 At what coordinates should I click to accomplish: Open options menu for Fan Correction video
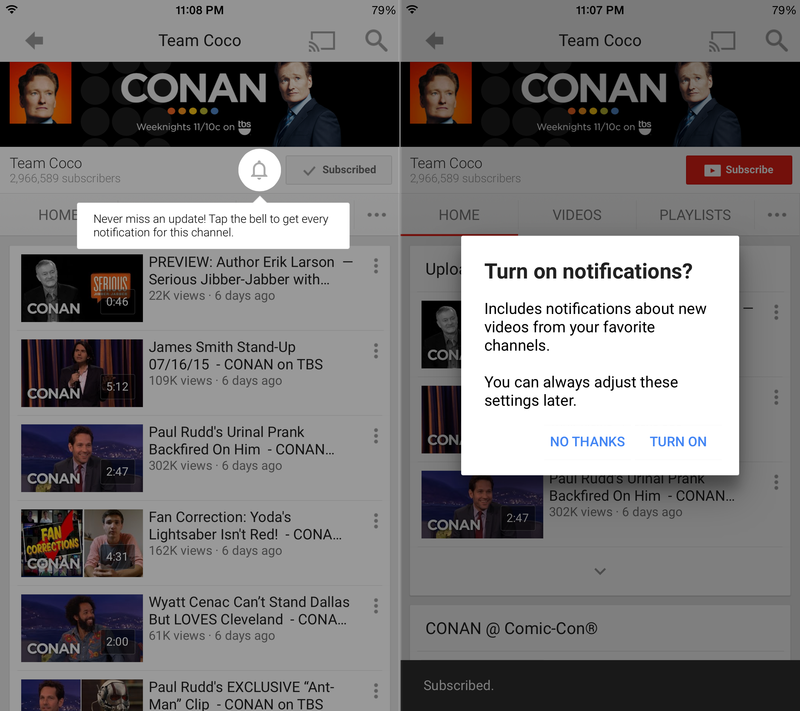(376, 521)
